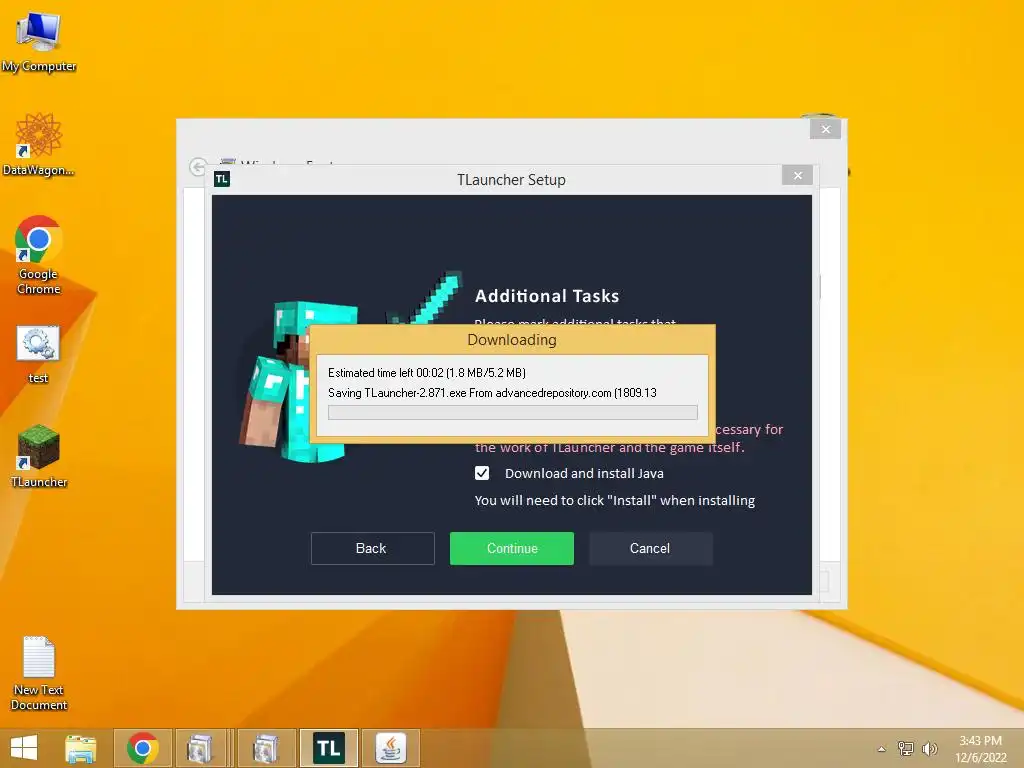Screen dimensions: 1024x768
Task: Click the Saving TLauncher-2.871.exe text
Action: (492, 392)
